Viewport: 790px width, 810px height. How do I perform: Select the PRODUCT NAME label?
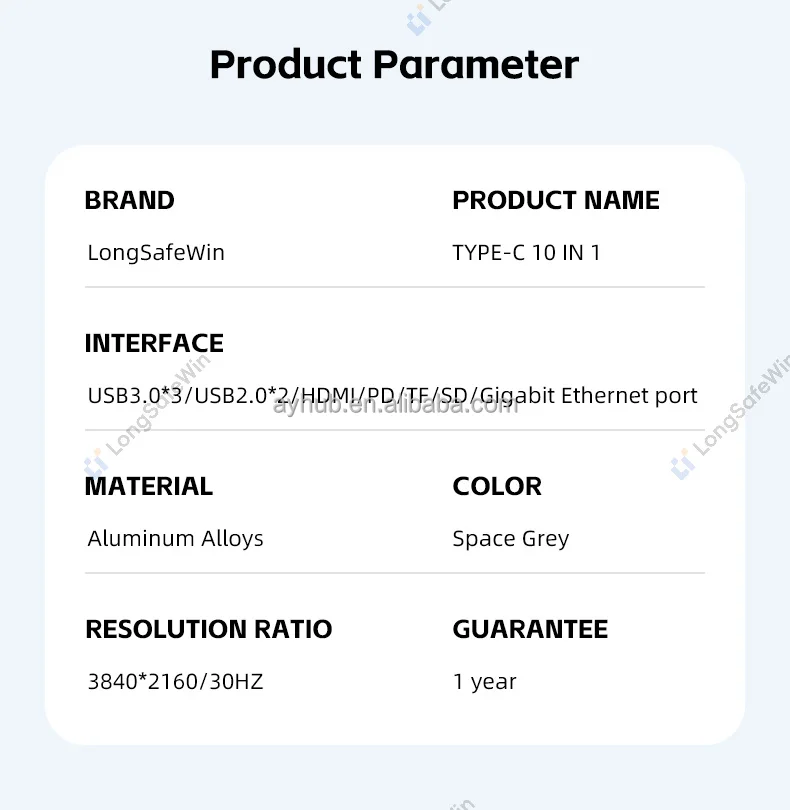(x=556, y=200)
